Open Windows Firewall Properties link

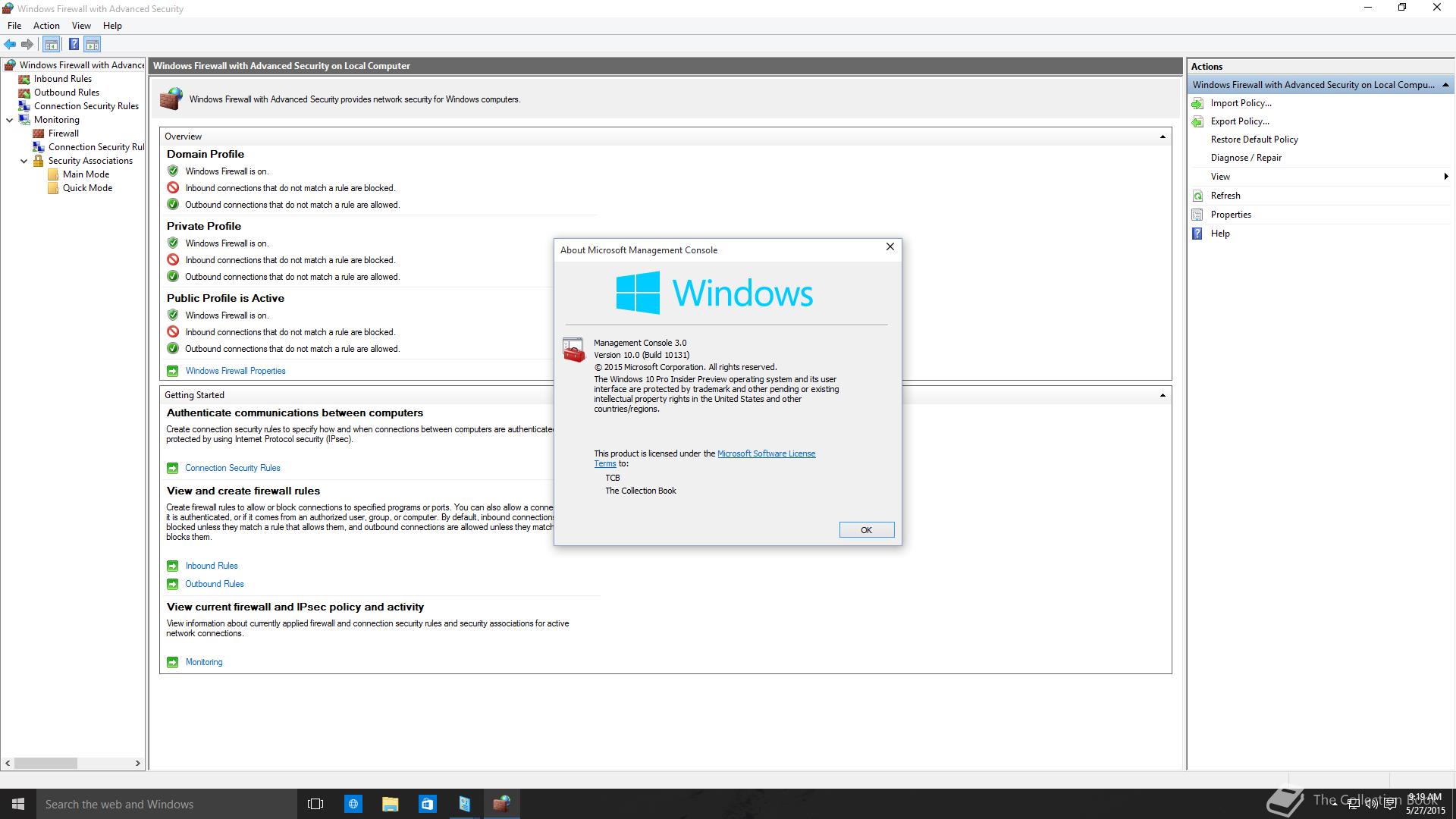[x=235, y=371]
